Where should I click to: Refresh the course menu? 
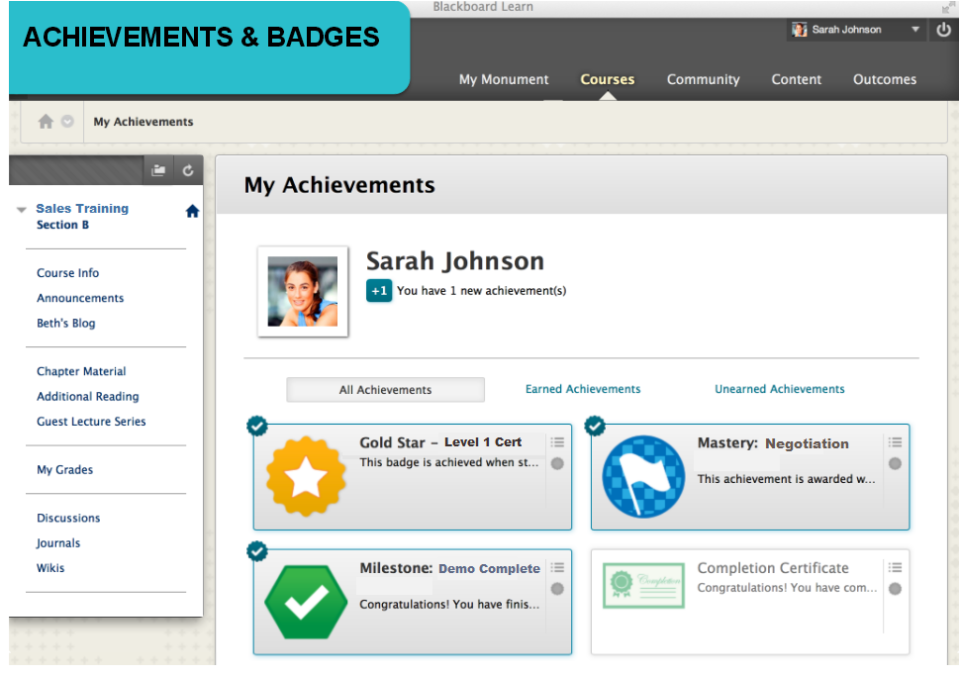189,170
